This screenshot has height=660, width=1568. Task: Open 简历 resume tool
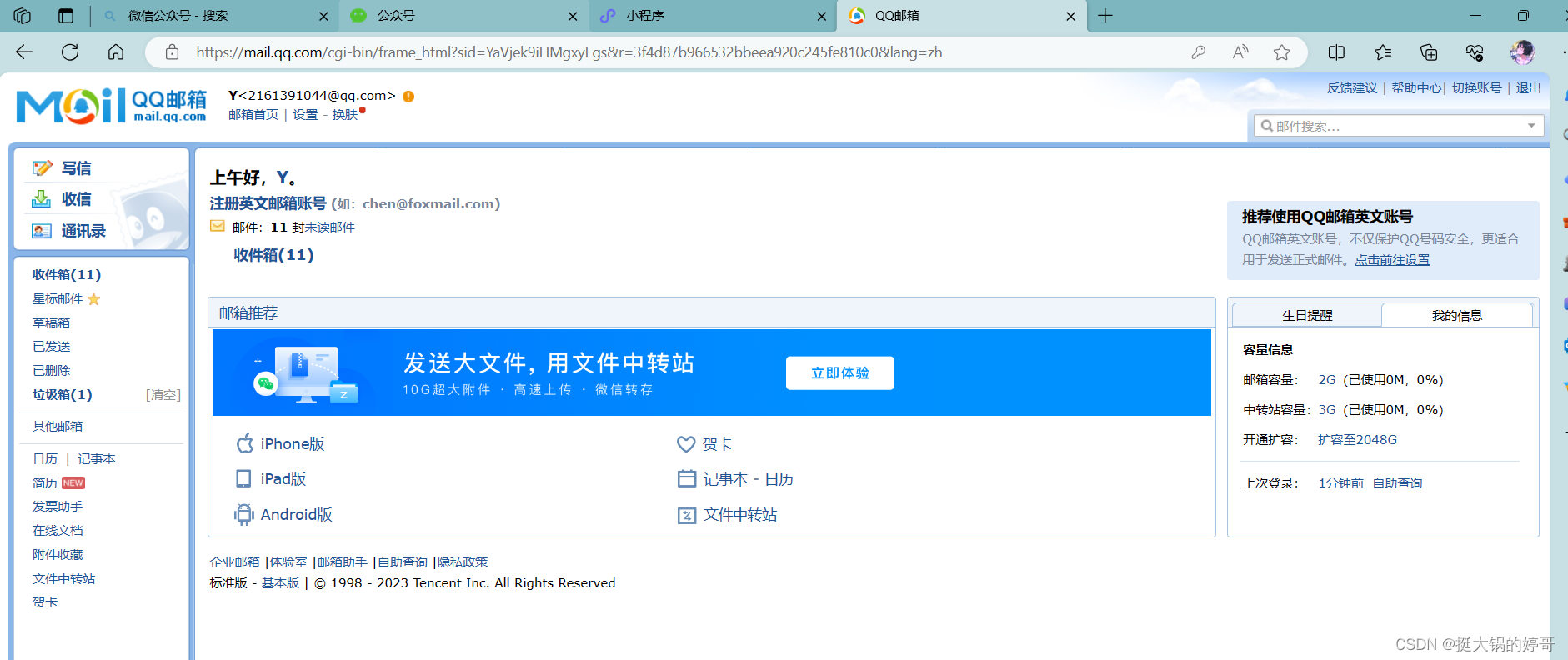[45, 482]
